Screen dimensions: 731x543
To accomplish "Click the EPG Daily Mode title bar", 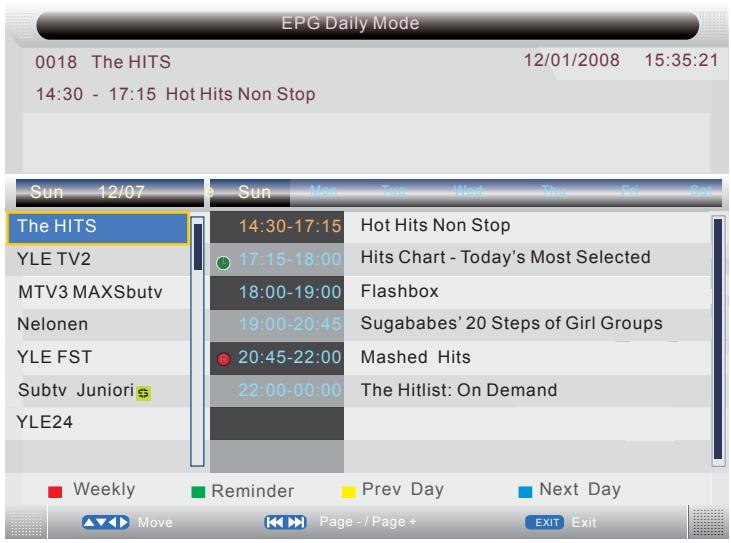I will (x=367, y=25).
